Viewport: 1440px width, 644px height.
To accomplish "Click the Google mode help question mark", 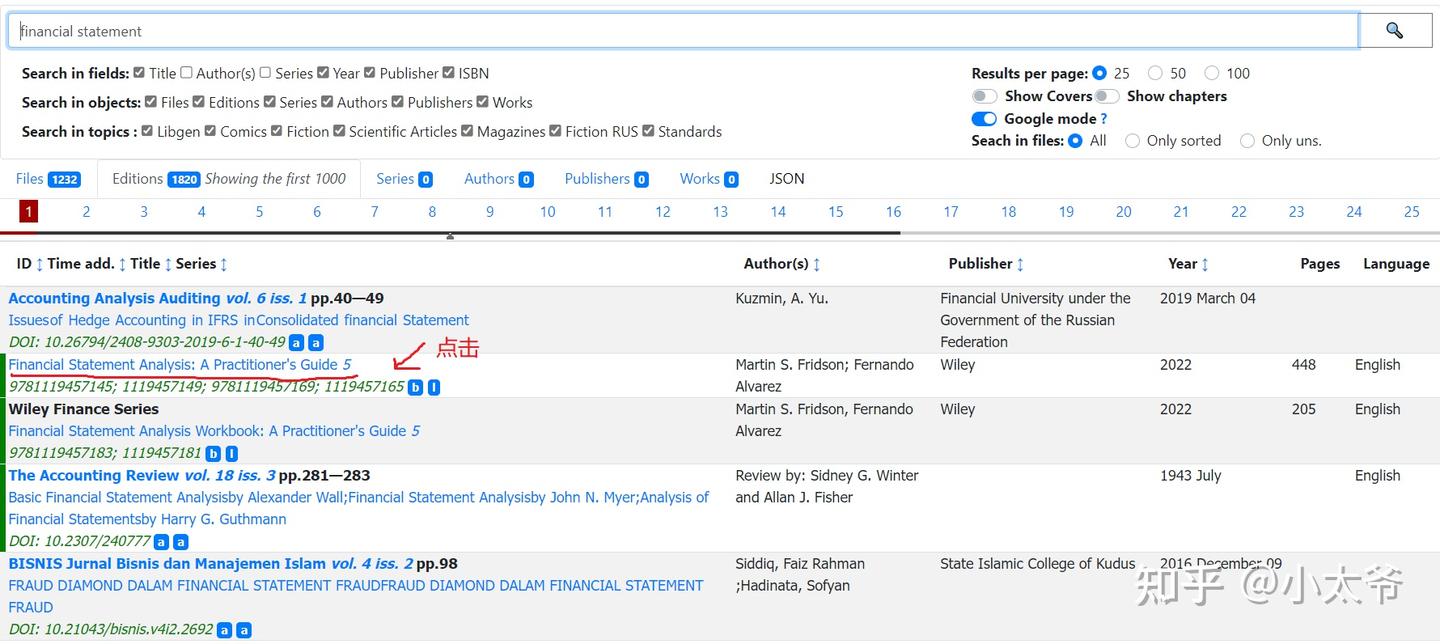I will pyautogui.click(x=1103, y=119).
